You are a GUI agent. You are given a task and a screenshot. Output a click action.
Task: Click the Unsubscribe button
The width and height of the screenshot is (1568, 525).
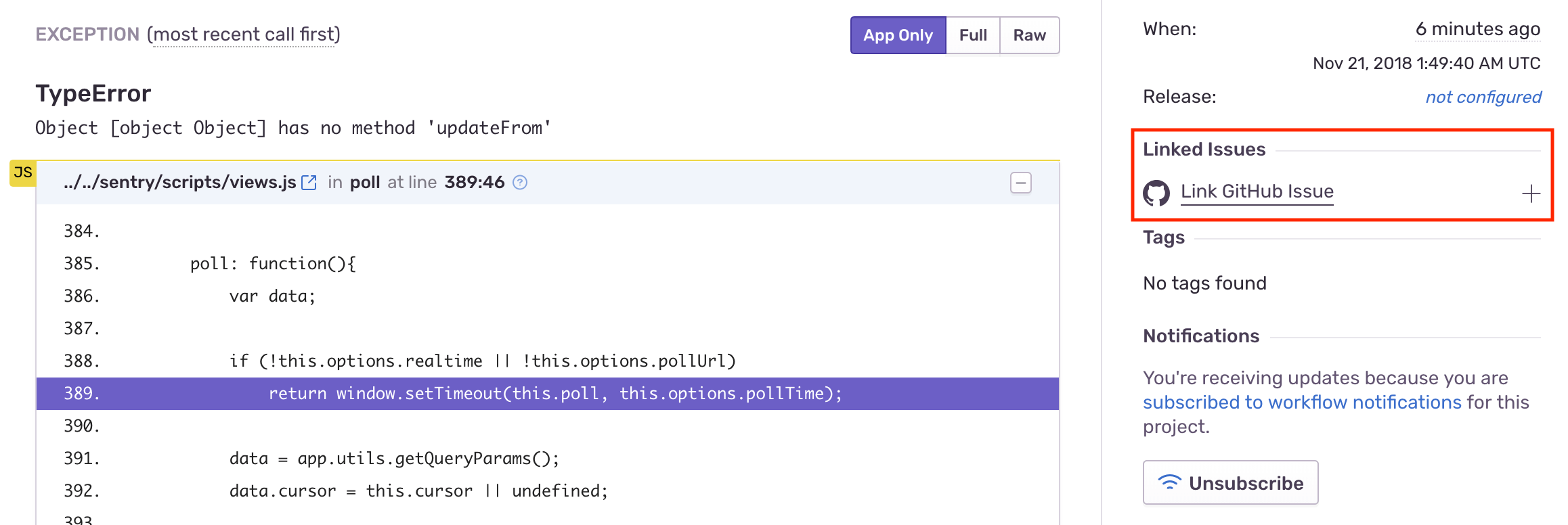1230,482
